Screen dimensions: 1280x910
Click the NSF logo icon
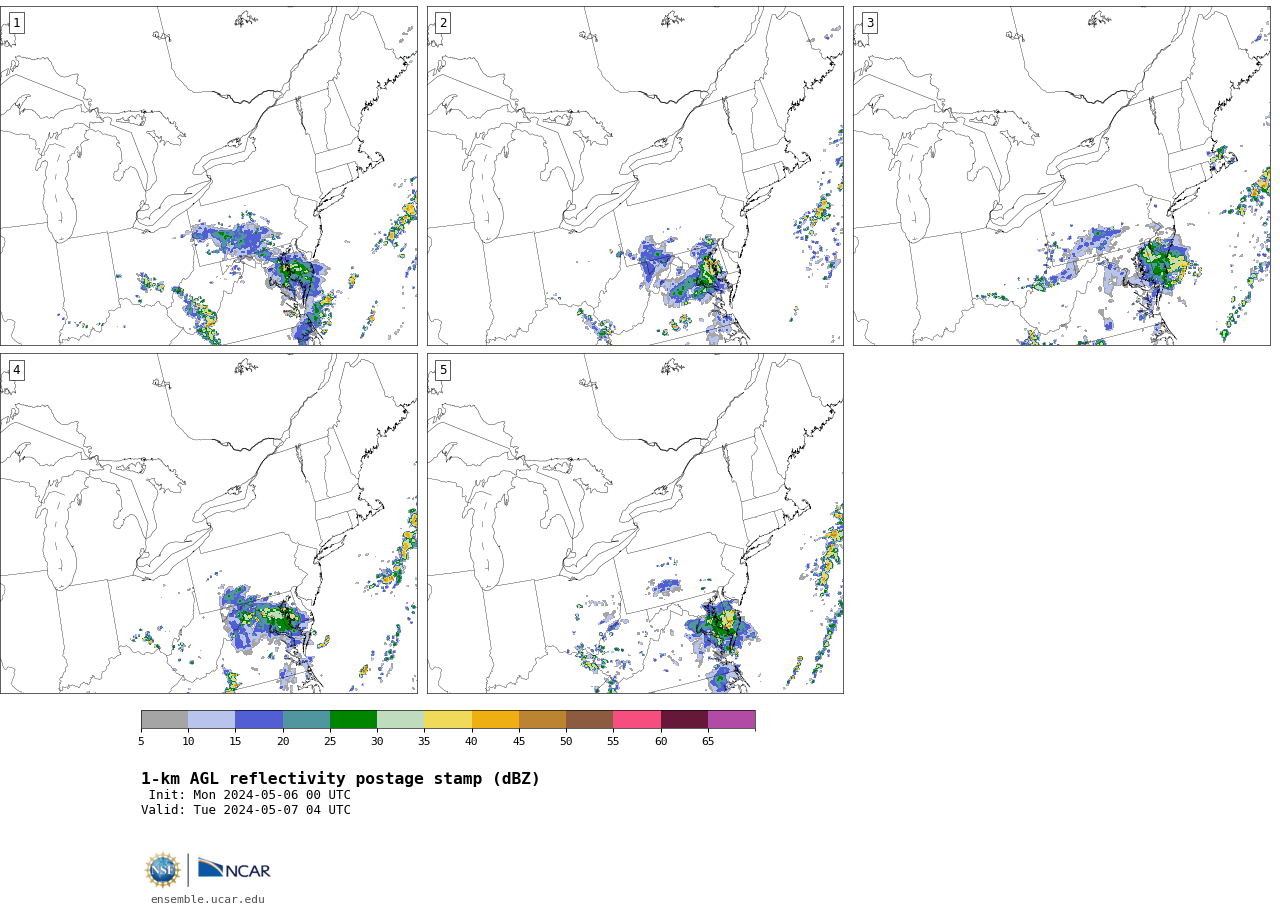[163, 870]
